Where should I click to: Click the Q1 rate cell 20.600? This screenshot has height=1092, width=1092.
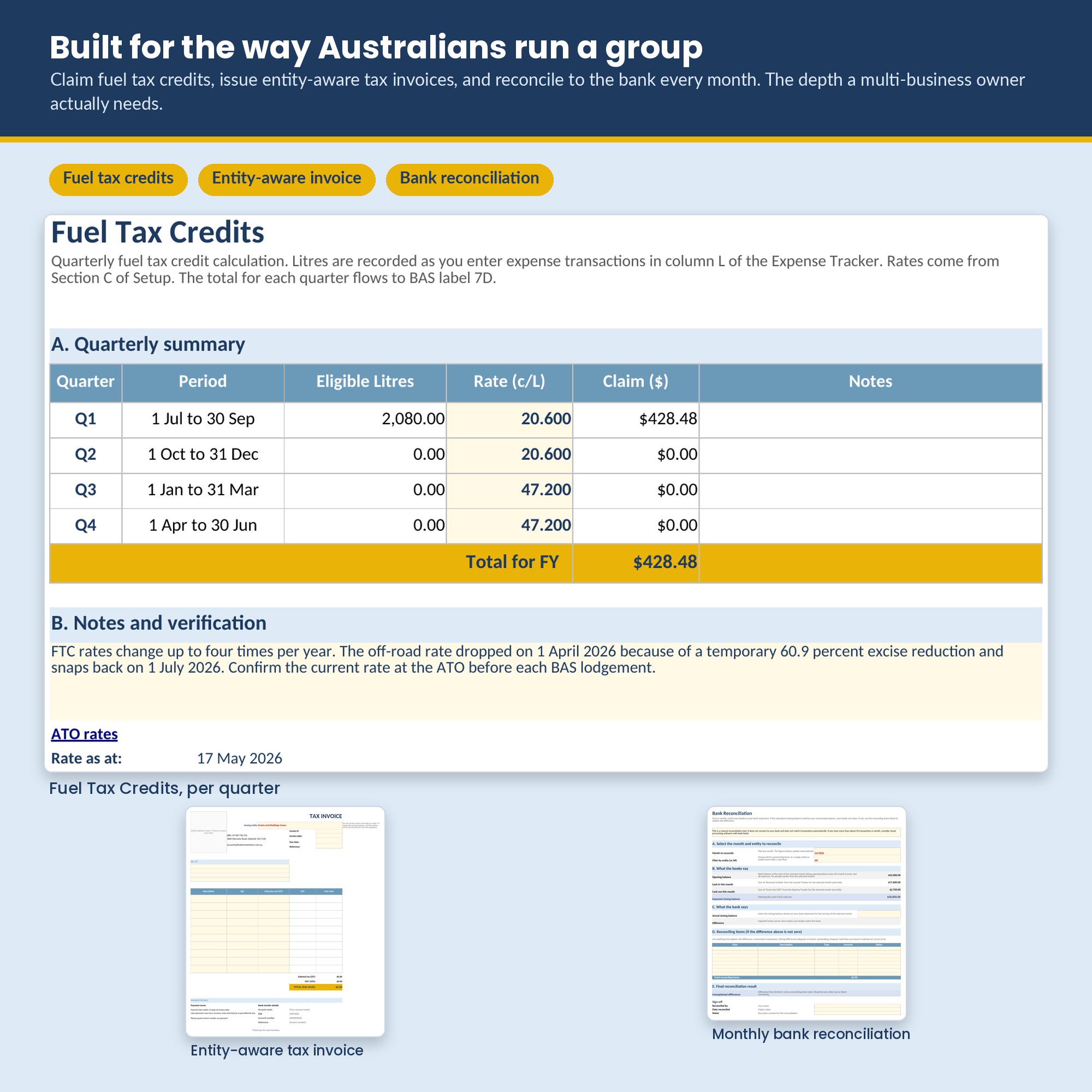point(509,419)
